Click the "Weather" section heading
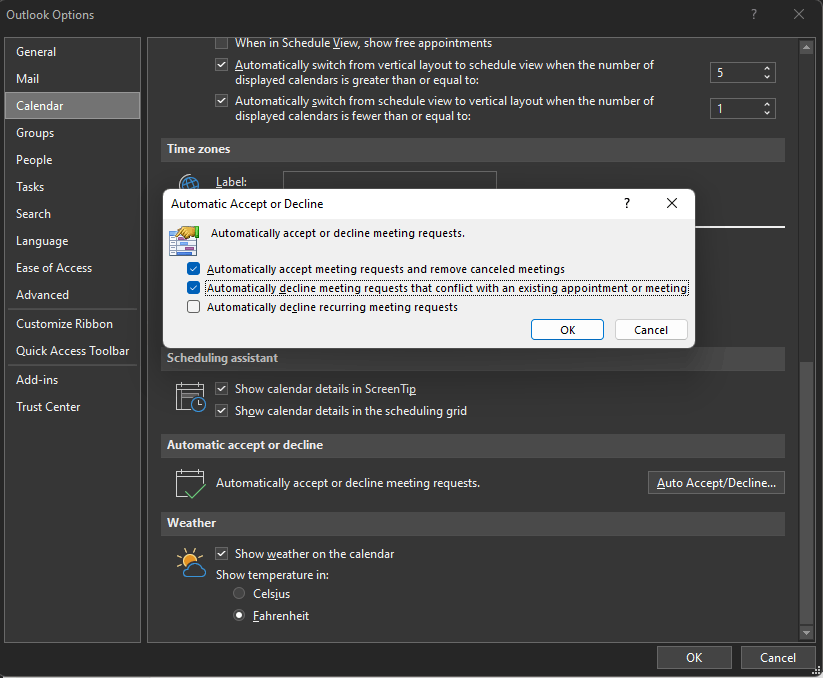823x678 pixels. 191,523
